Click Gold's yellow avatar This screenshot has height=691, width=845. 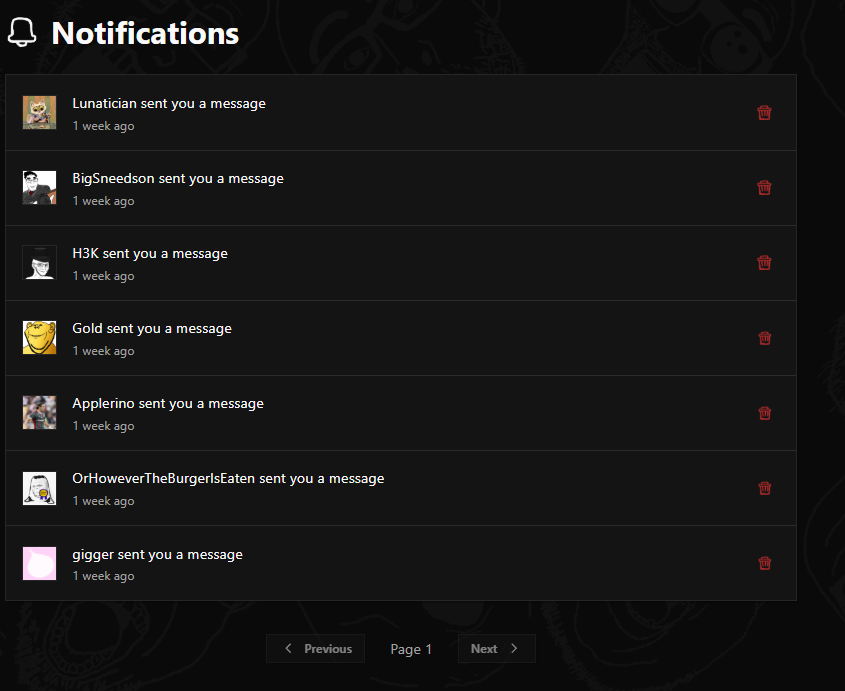click(39, 338)
